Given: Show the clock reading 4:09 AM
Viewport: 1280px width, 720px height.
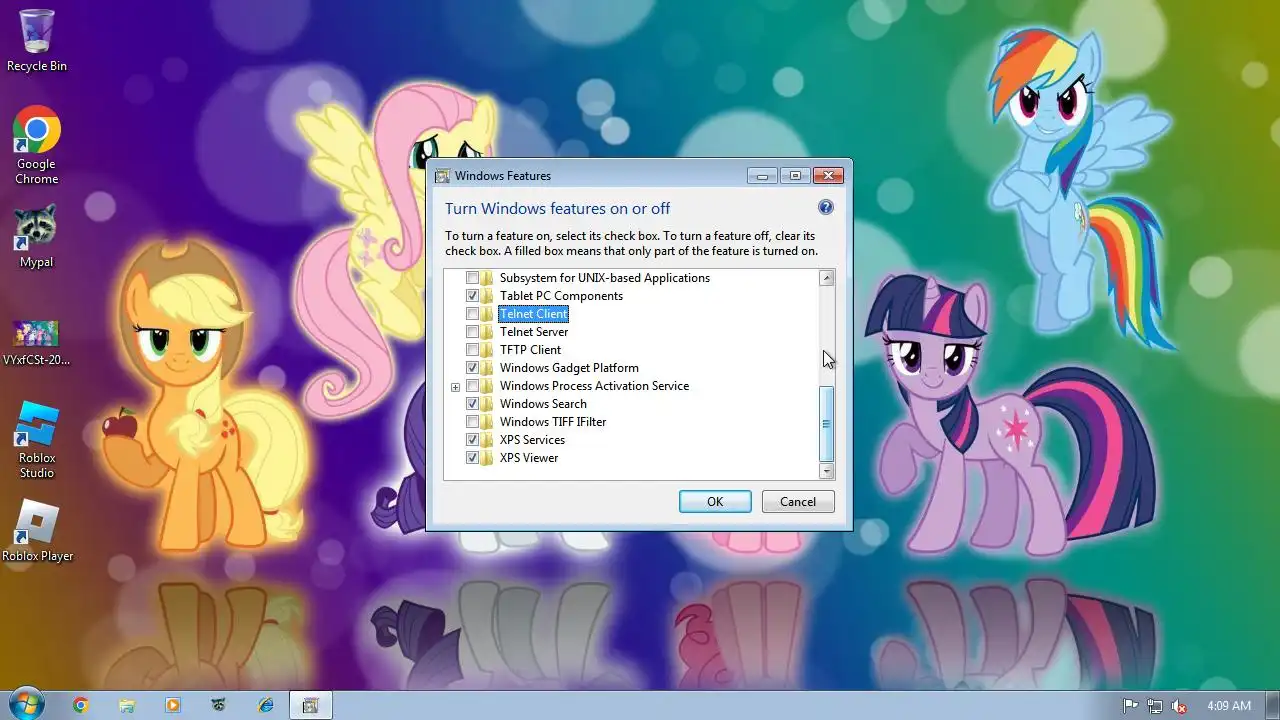Looking at the screenshot, I should click(1229, 706).
